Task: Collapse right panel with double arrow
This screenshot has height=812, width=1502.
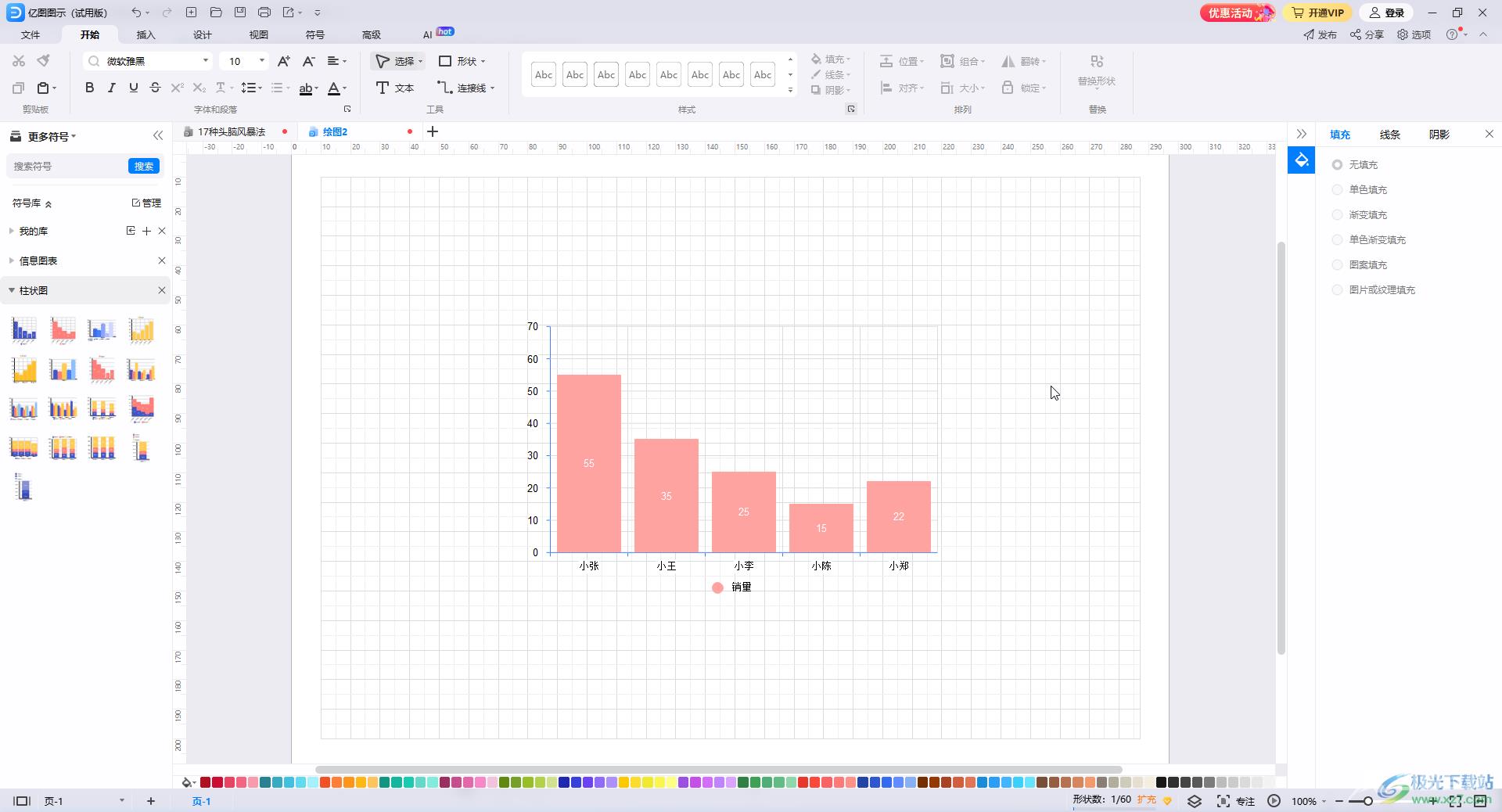Action: (1301, 134)
